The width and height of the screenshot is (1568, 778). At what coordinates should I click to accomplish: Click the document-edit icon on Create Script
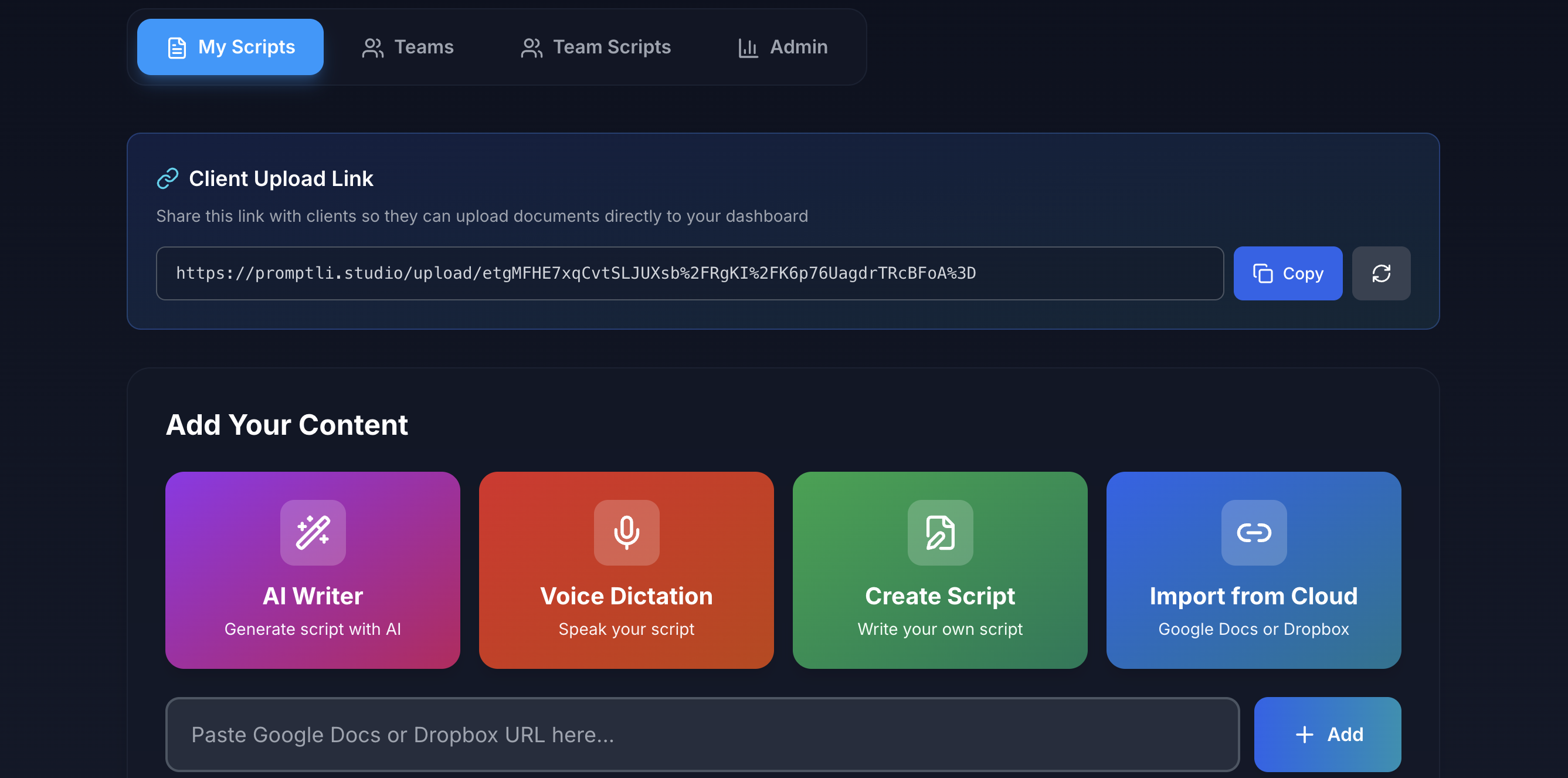(x=940, y=533)
